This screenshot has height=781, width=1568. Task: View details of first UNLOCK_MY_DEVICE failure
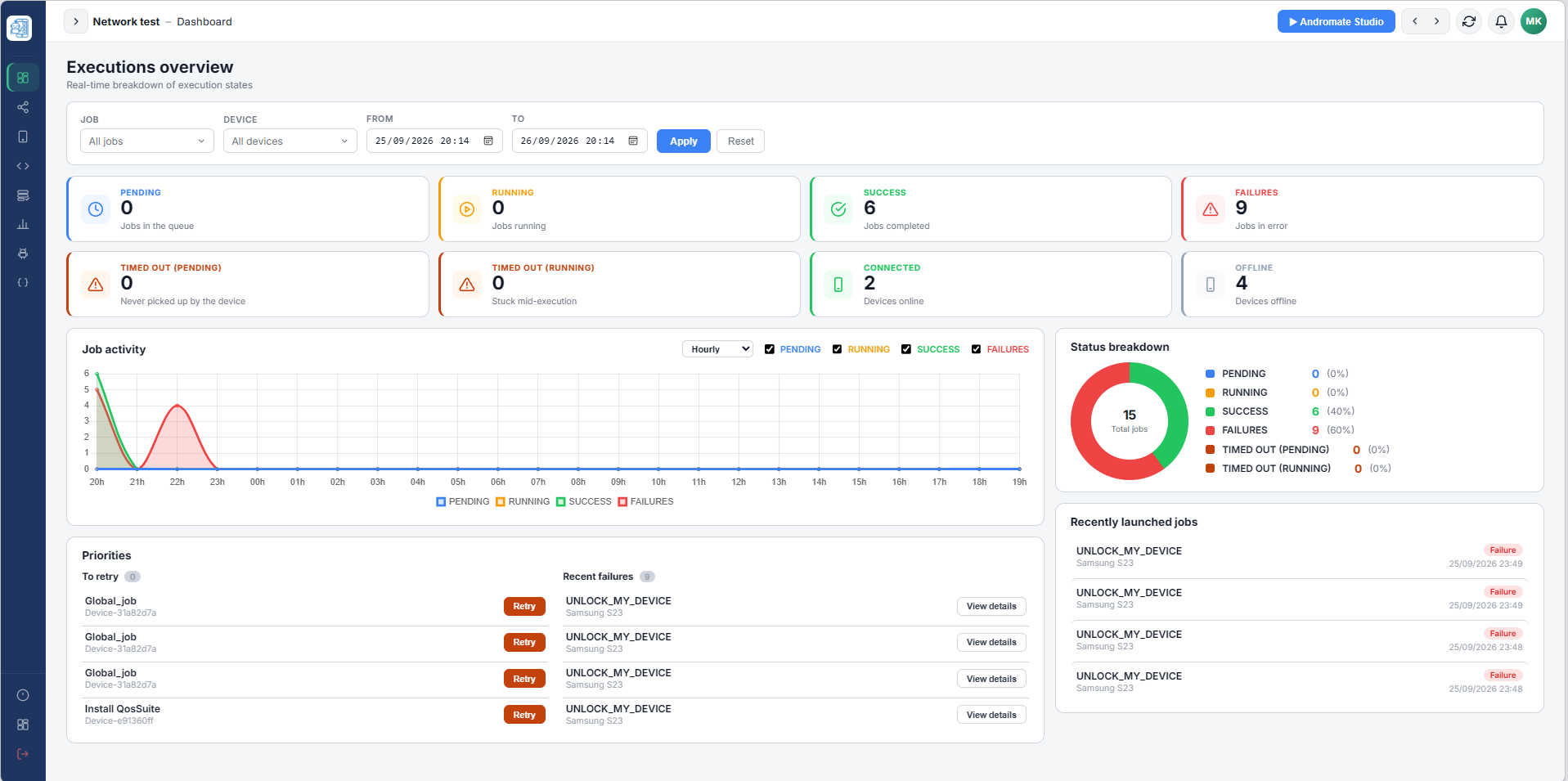(991, 606)
